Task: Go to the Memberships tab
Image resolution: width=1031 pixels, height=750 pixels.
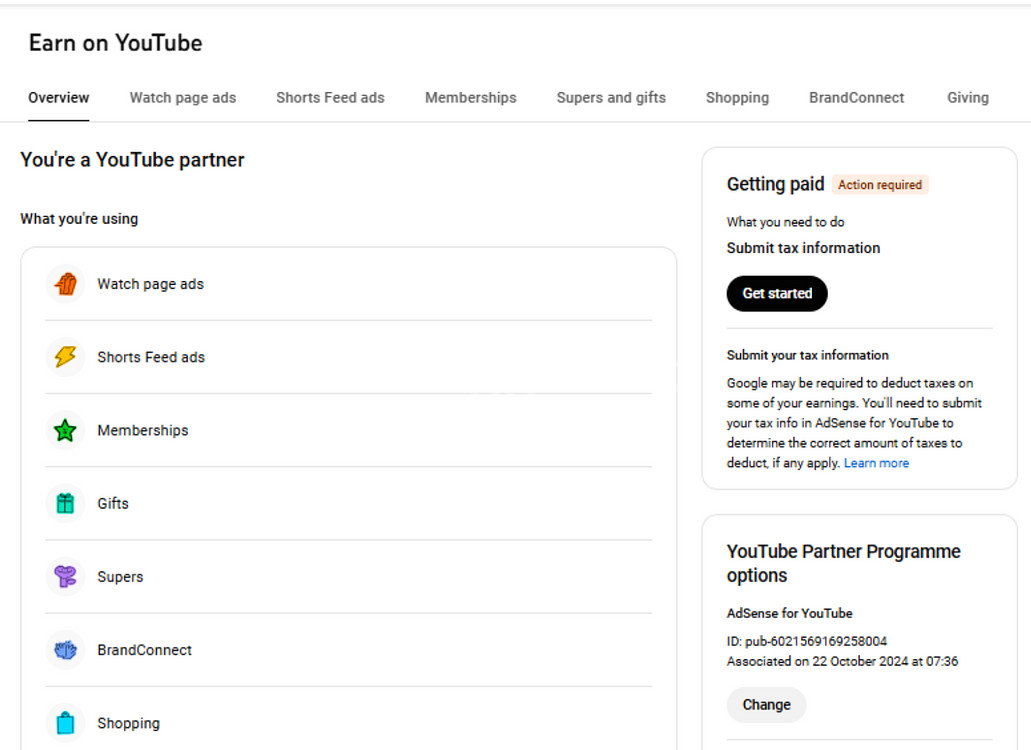Action: 471,98
